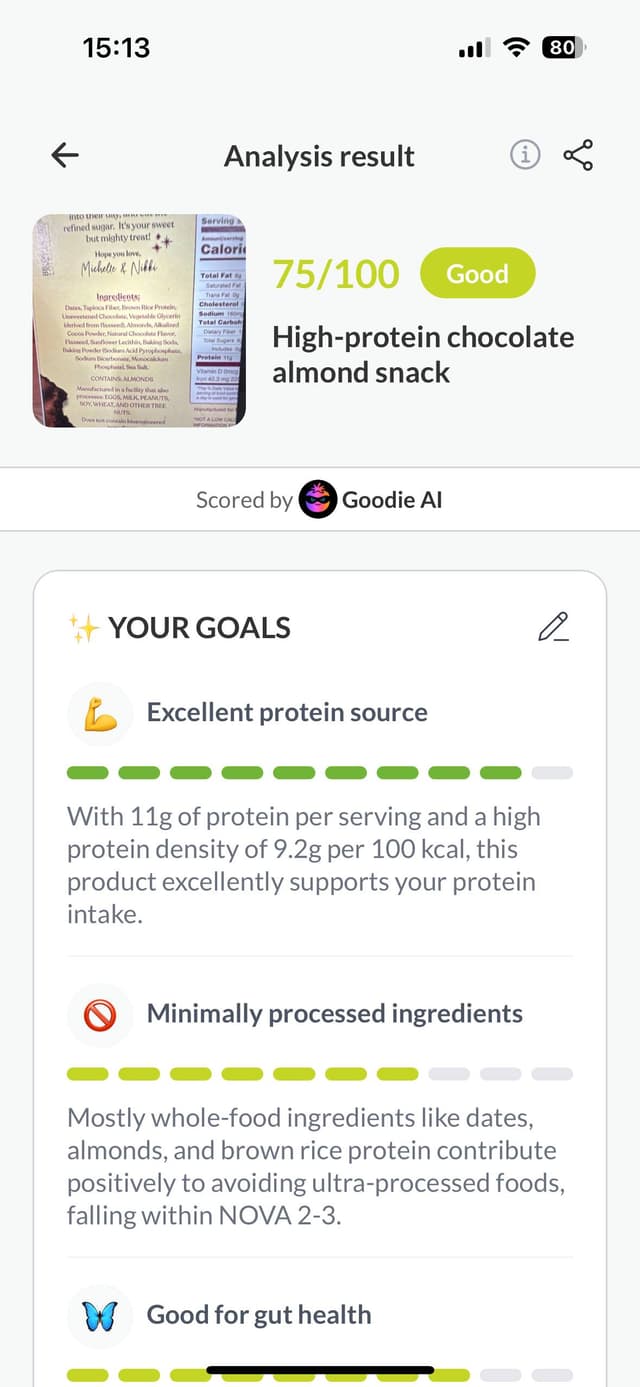The image size is (640, 1387).
Task: Select the butterfly icon for Good for gut health
Action: click(100, 1316)
